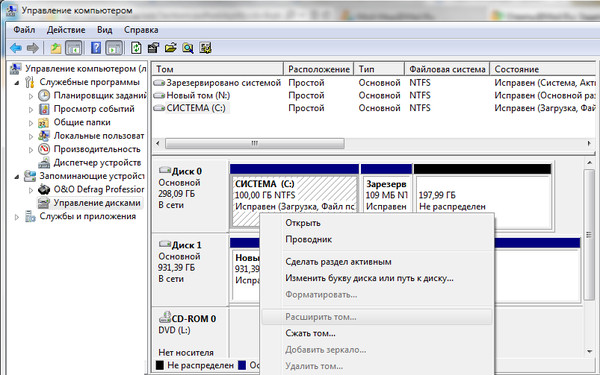600x375 pixels.
Task: Open Help via blue question mark icon
Action: click(x=96, y=48)
